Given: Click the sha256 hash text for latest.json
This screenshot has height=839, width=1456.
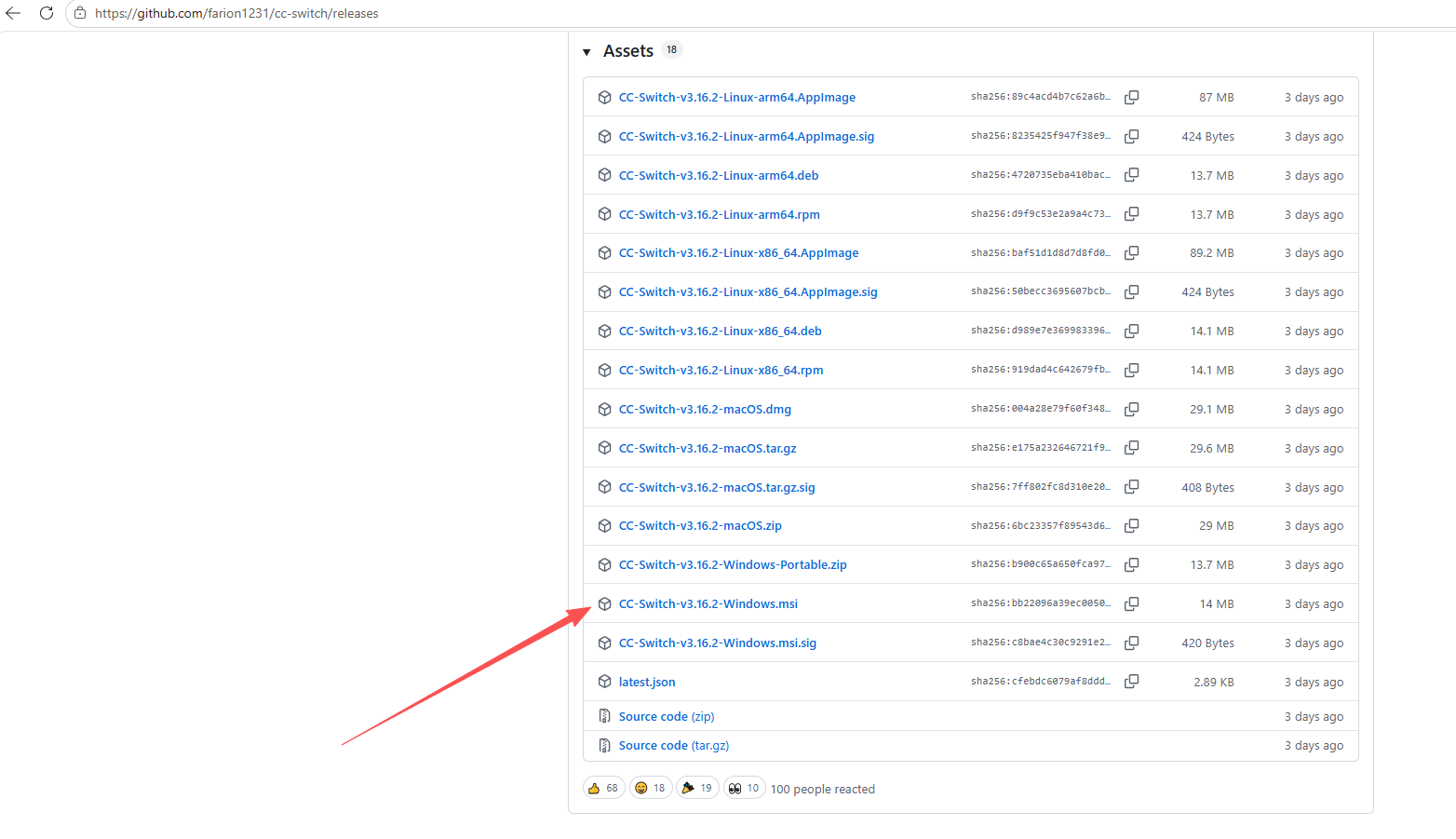Looking at the screenshot, I should 1041,682.
